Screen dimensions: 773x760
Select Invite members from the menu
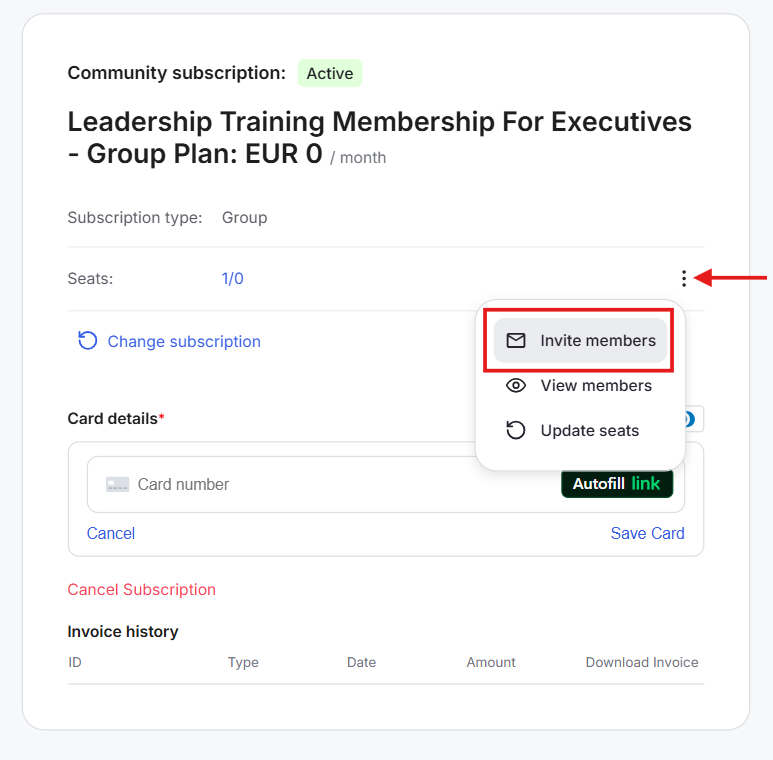(x=597, y=341)
